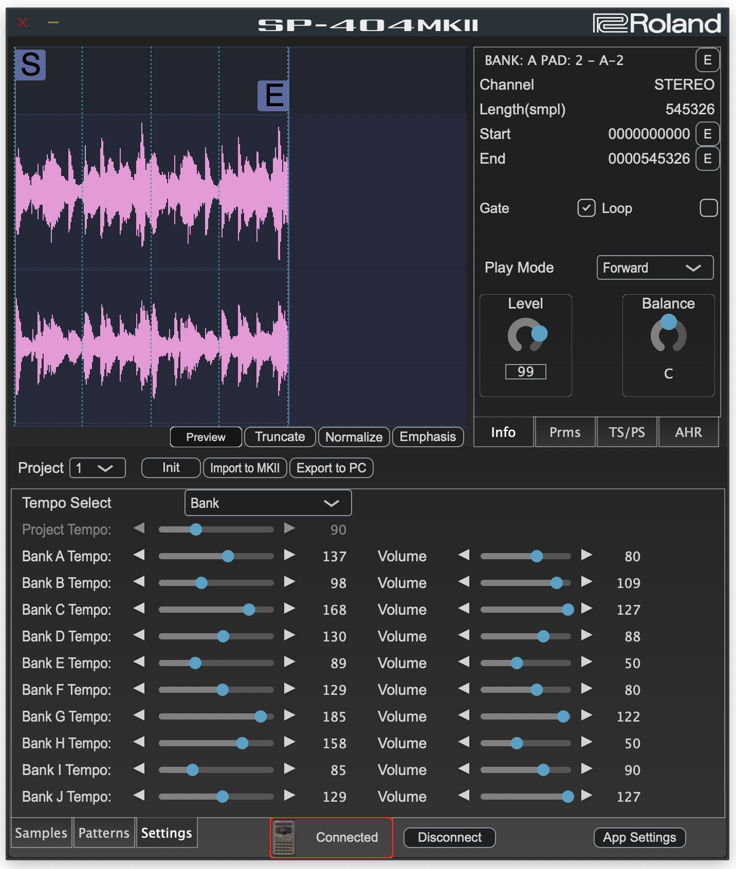
Task: Click the Bank A Tempo slider
Action: coord(216,556)
